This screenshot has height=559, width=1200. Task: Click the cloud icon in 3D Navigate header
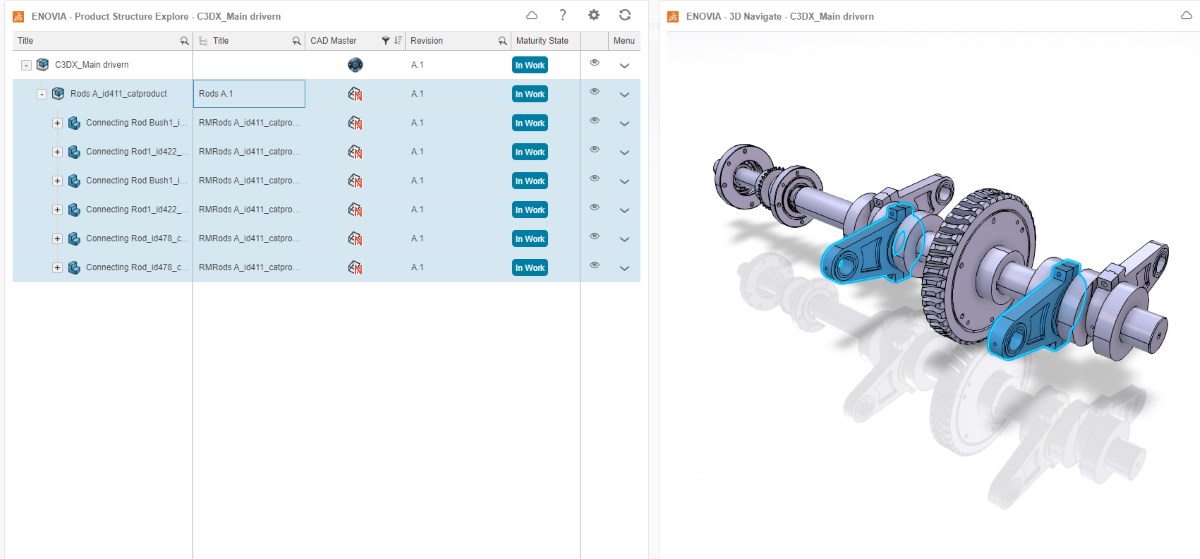click(x=1185, y=16)
